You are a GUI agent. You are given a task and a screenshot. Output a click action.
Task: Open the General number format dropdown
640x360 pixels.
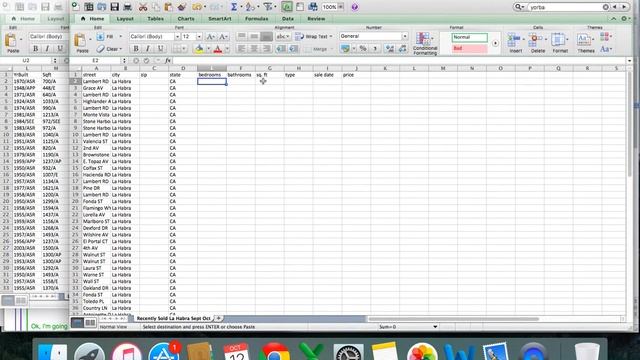click(404, 36)
